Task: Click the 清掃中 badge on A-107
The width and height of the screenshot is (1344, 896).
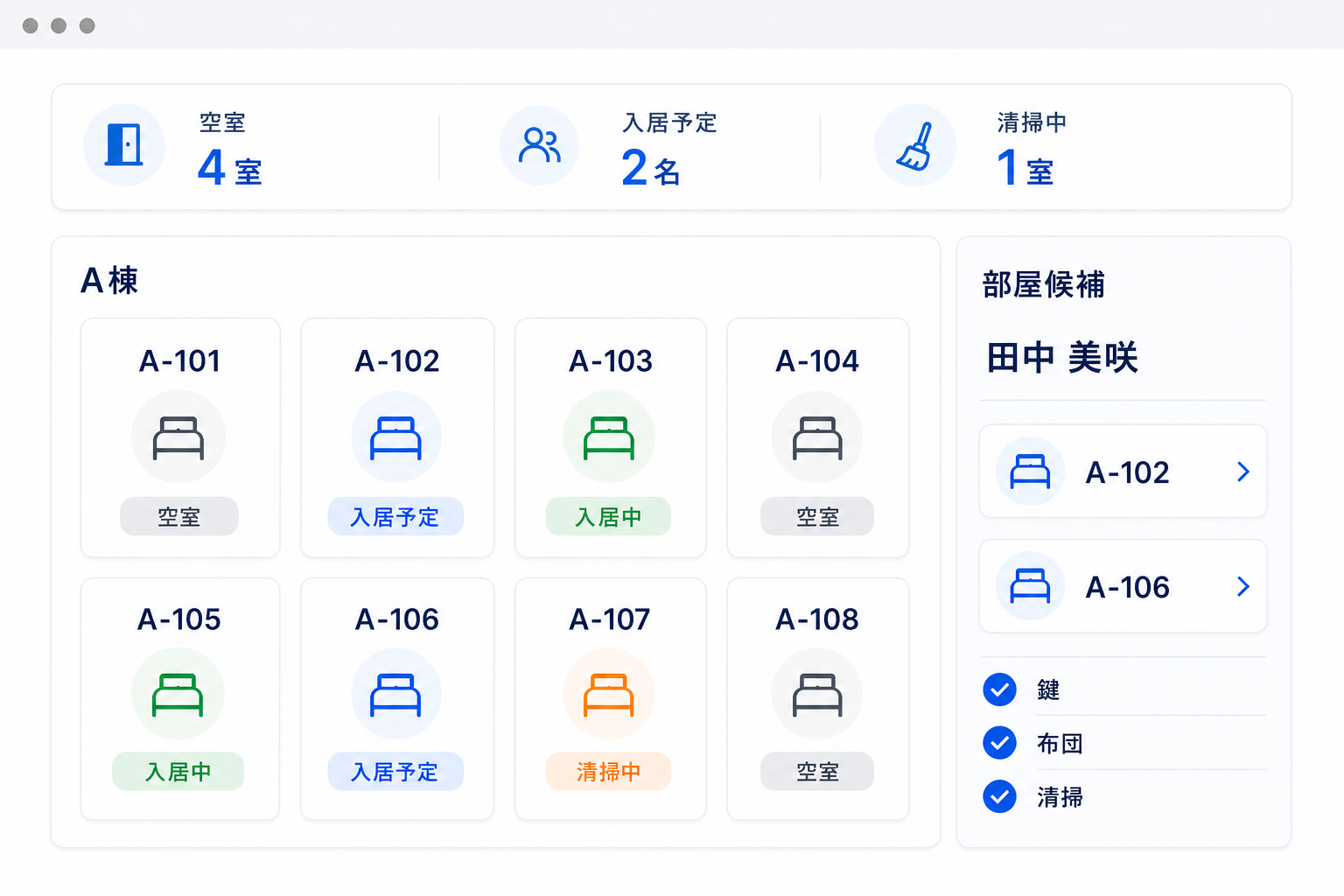Action: tap(609, 771)
